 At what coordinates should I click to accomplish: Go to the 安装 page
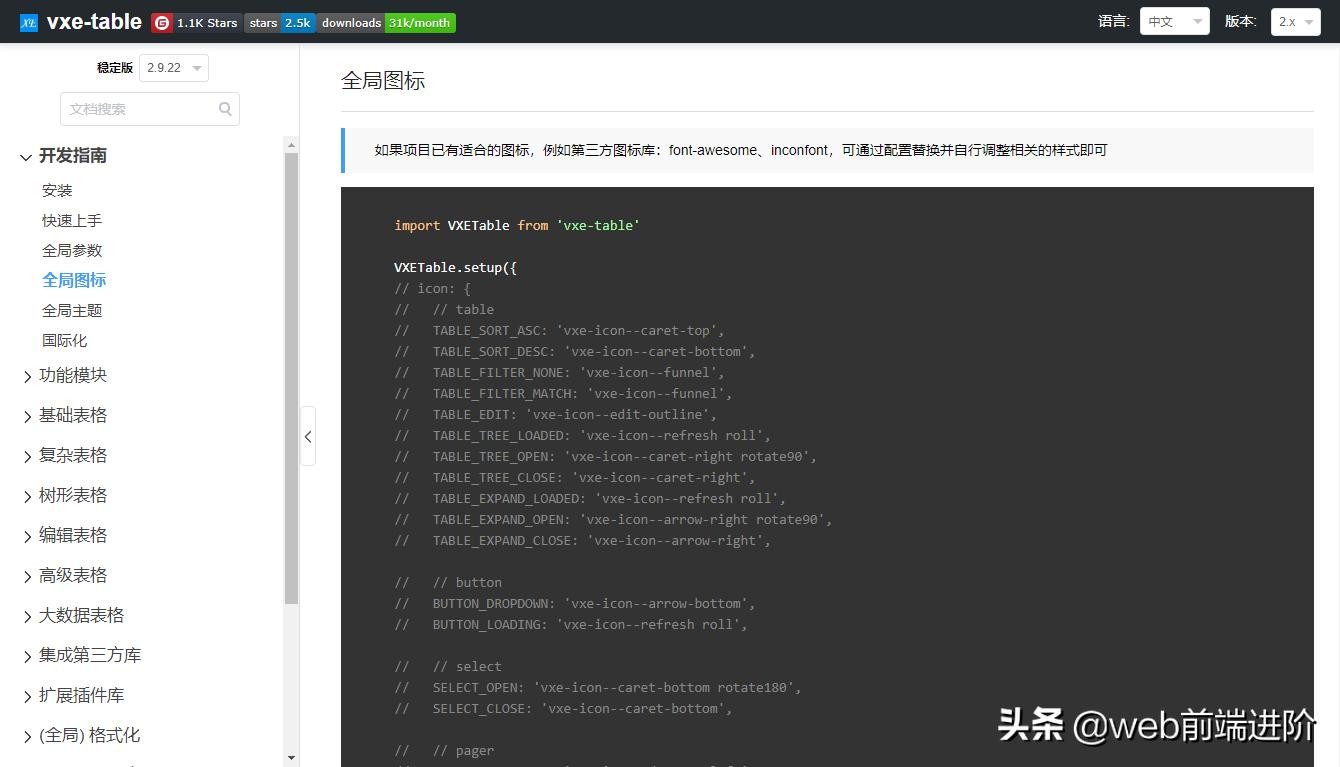coord(57,190)
